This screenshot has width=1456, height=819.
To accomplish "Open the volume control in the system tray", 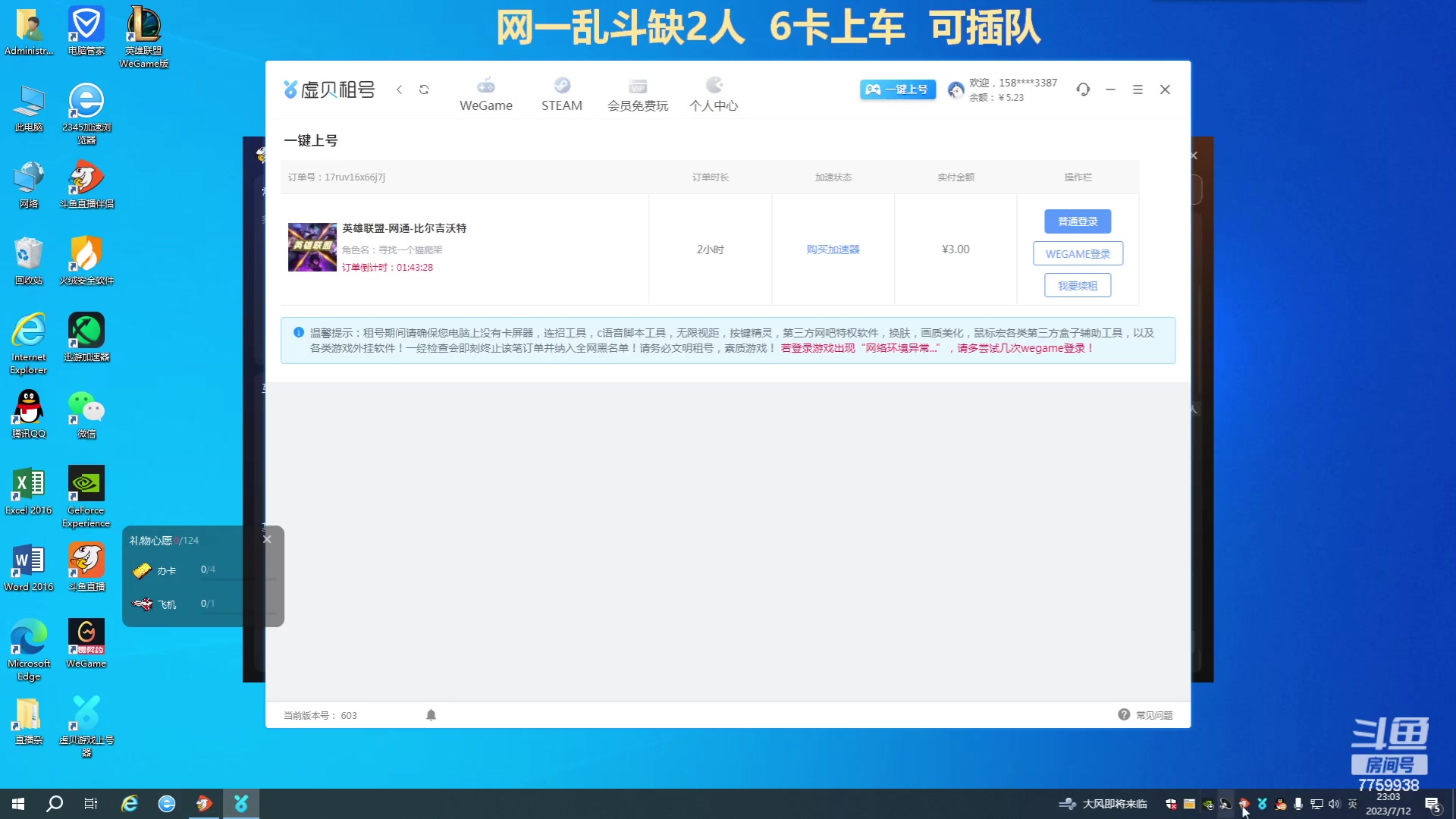I will (x=1335, y=804).
